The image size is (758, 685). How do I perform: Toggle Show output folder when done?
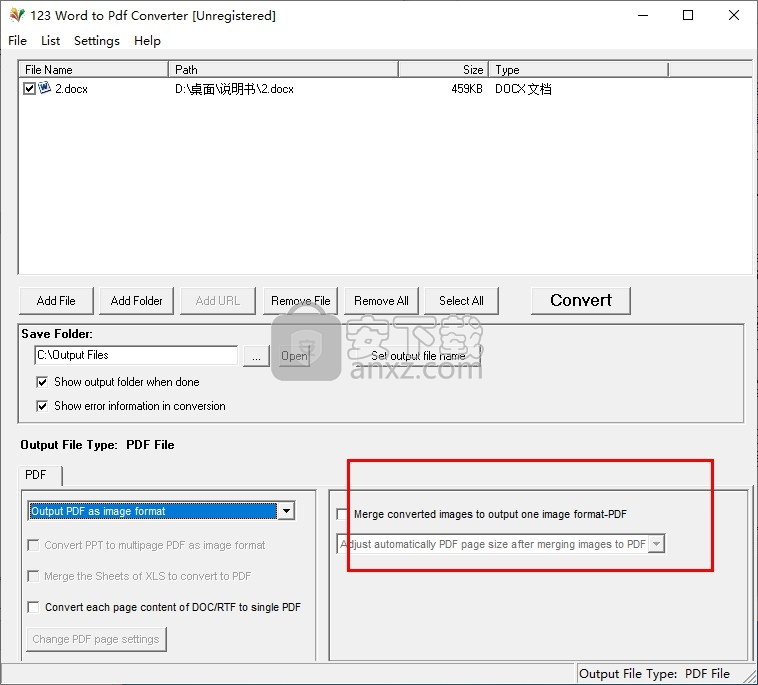[42, 382]
